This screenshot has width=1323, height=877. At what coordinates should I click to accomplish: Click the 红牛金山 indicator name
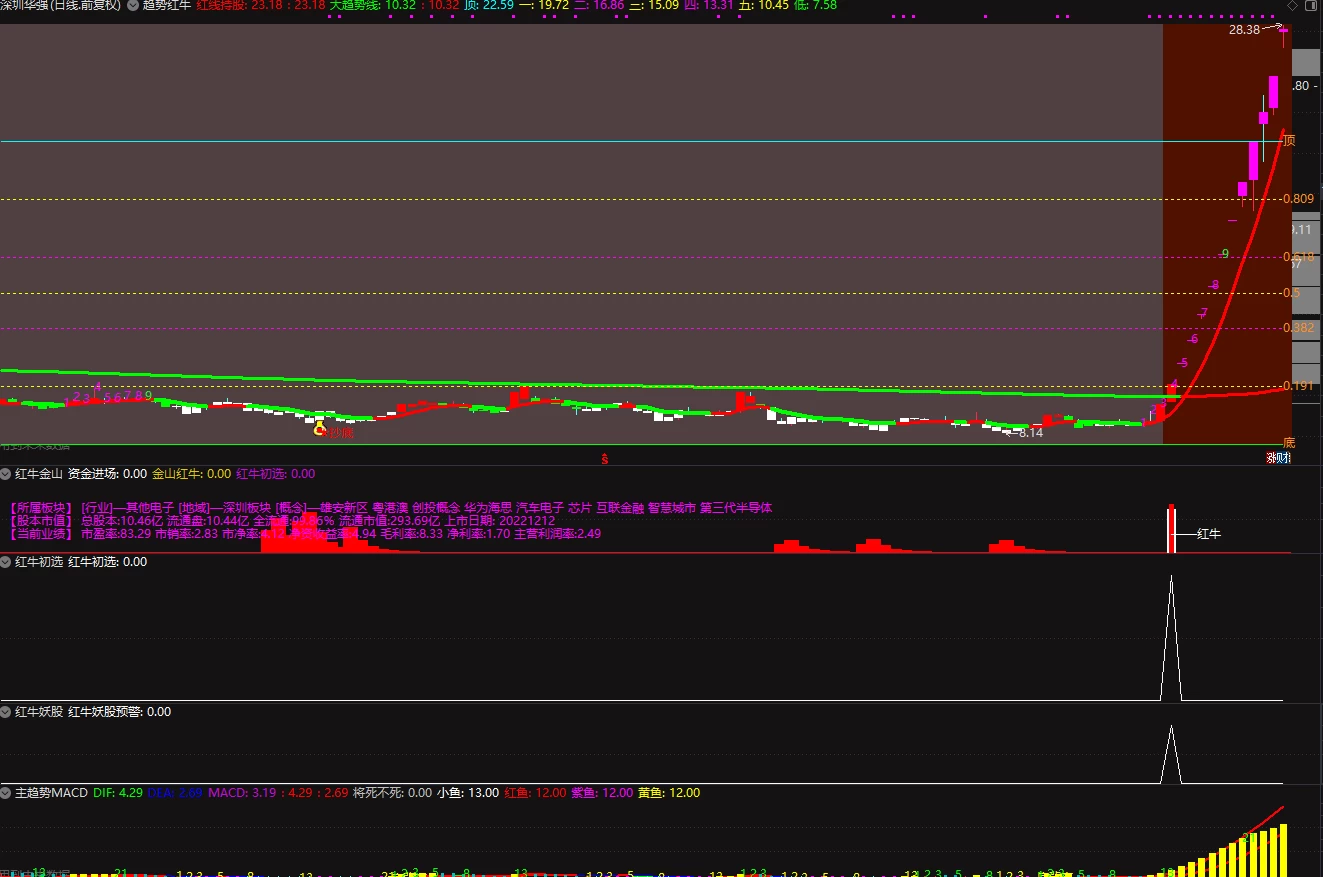[39, 474]
